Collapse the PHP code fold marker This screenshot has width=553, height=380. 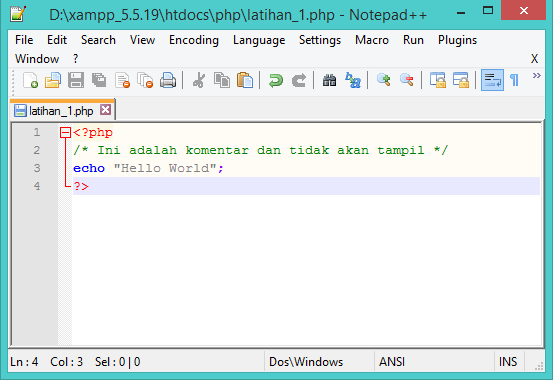(x=65, y=133)
